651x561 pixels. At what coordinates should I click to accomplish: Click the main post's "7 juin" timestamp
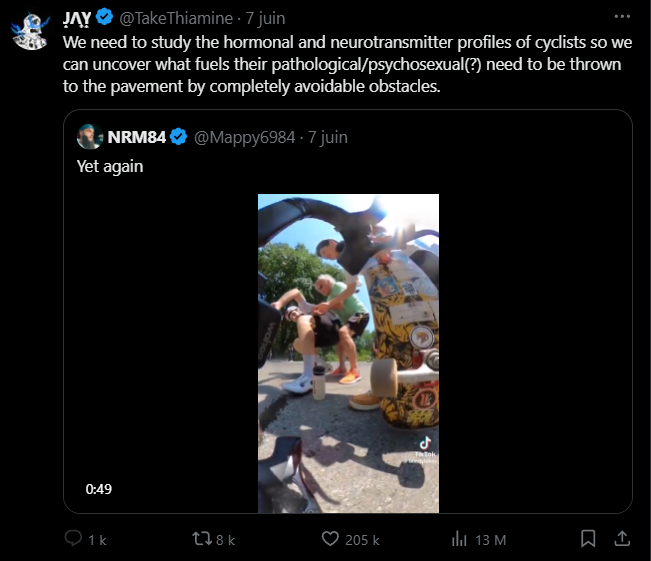click(265, 18)
